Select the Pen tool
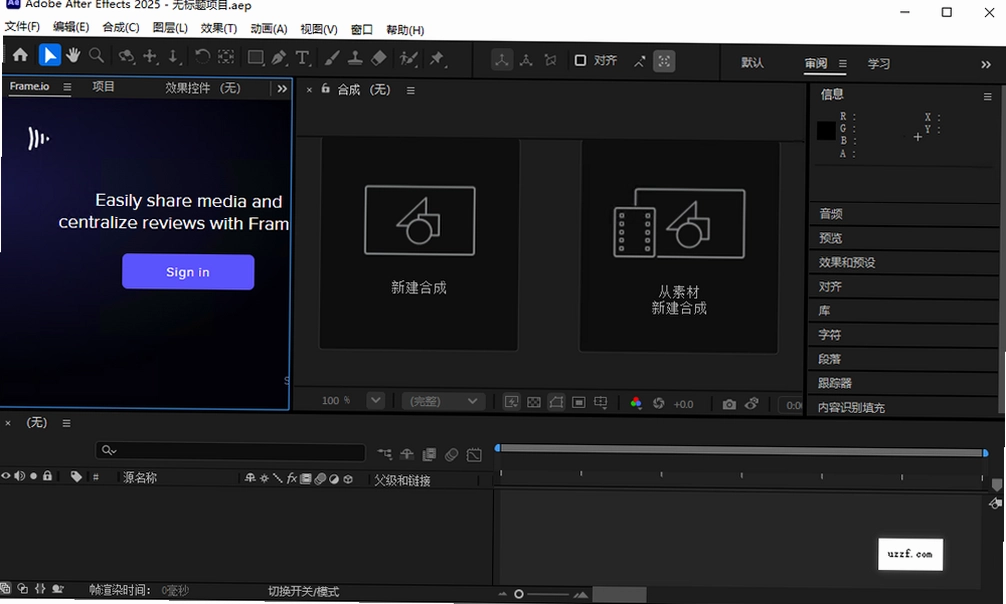 (279, 58)
